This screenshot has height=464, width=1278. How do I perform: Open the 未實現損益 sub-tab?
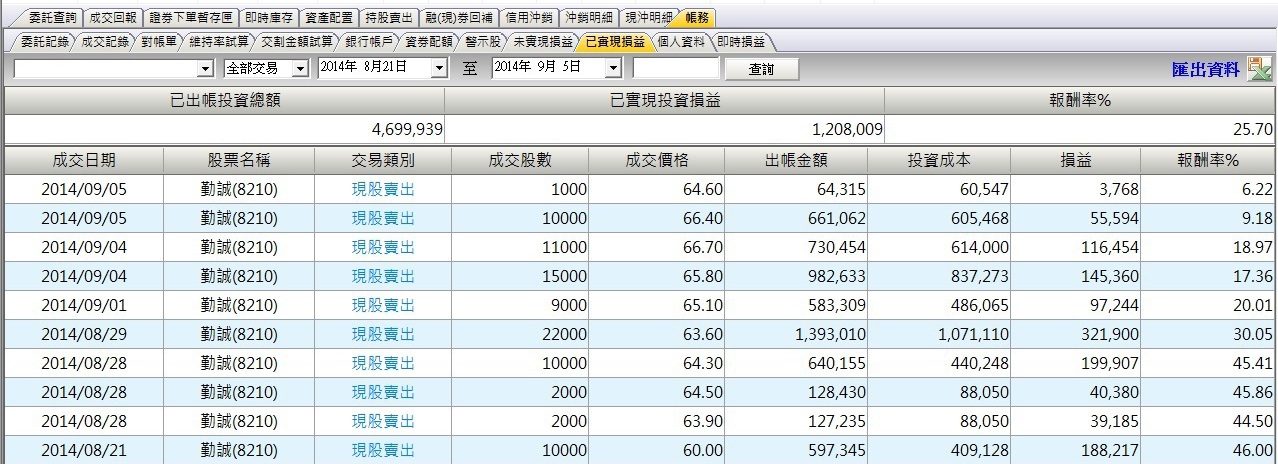point(542,42)
